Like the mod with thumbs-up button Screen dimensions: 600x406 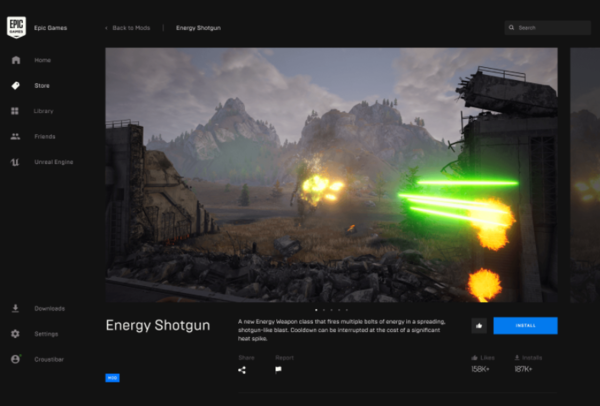[x=479, y=326]
